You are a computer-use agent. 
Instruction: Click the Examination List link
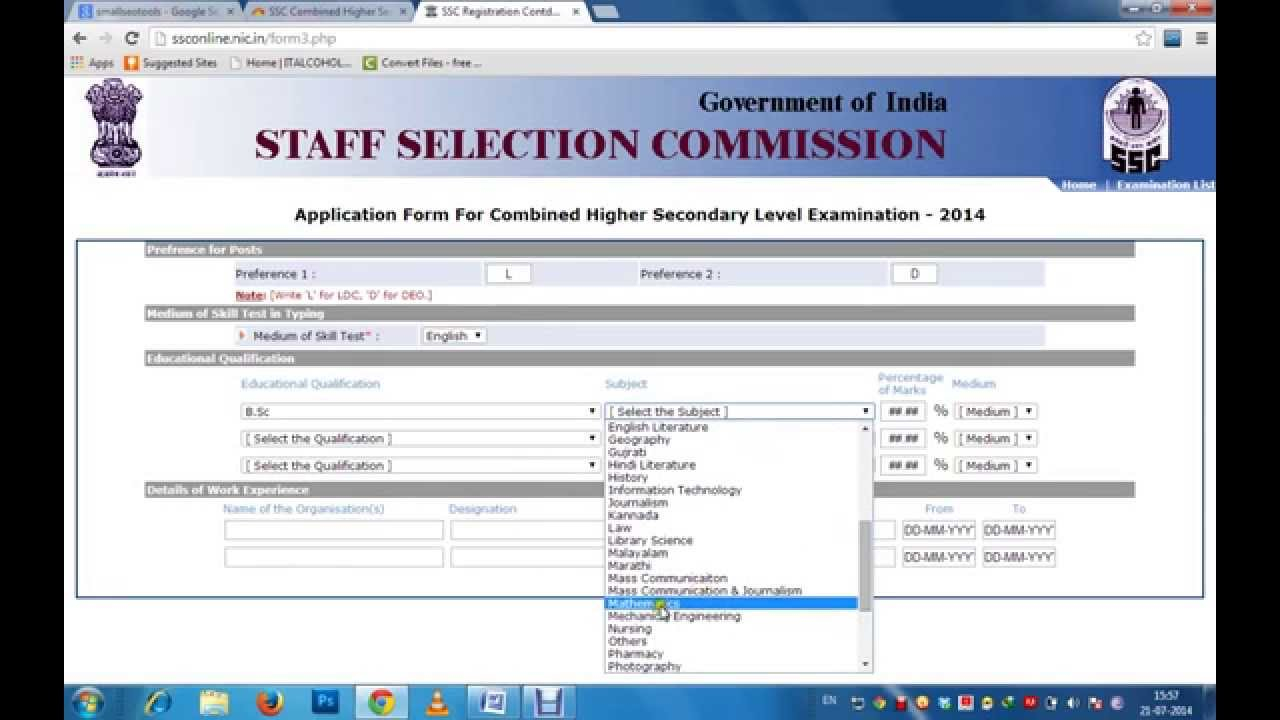(1165, 185)
